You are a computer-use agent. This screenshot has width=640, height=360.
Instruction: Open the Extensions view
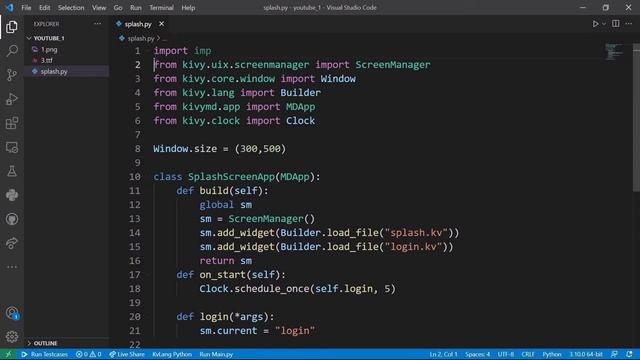(12, 123)
